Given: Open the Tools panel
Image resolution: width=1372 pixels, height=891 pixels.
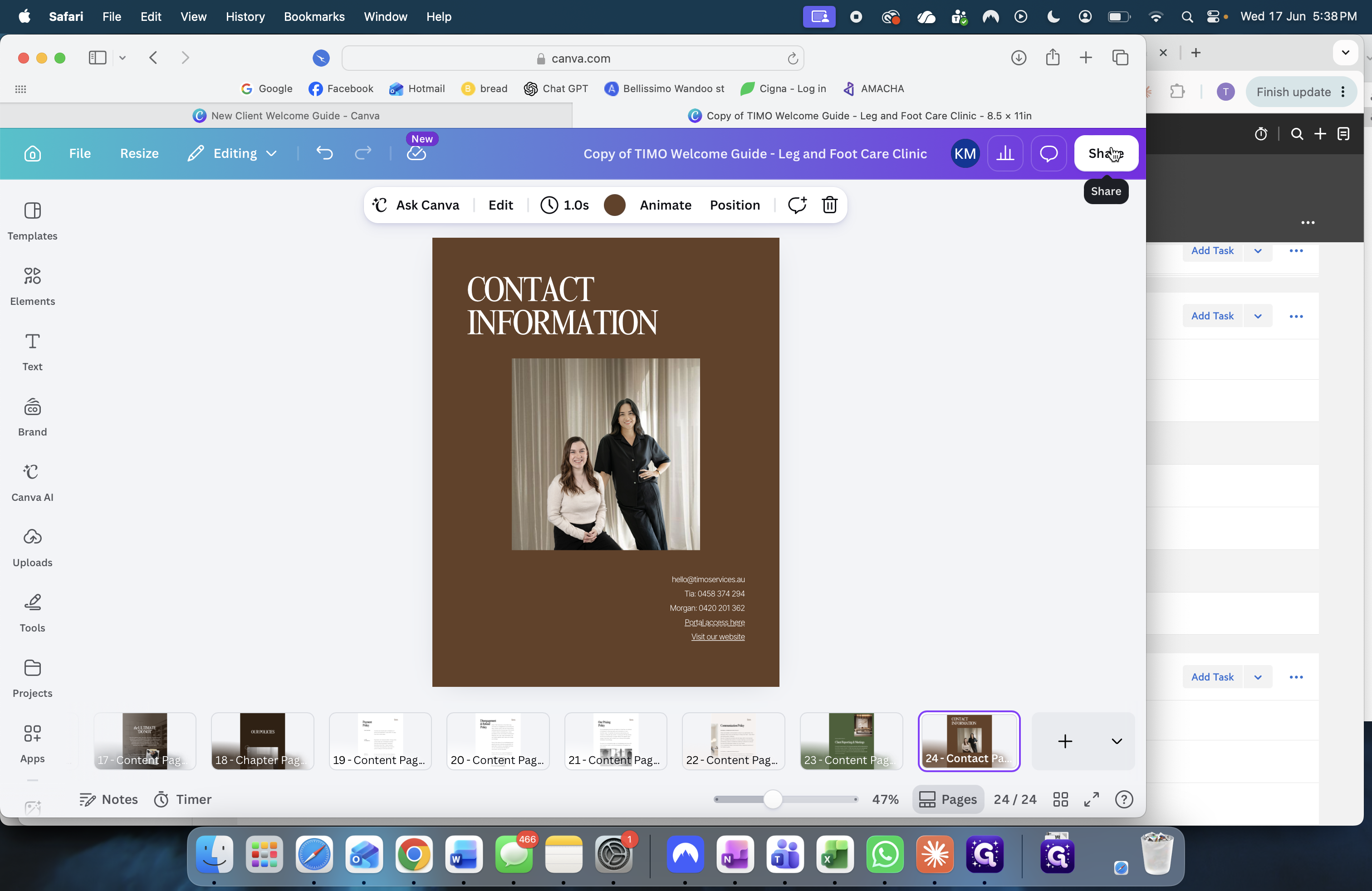Looking at the screenshot, I should click(32, 612).
